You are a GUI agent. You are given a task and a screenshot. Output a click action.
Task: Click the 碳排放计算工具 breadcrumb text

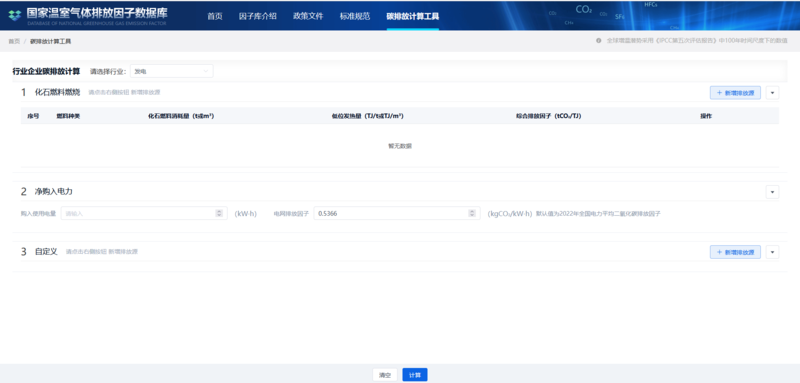click(51, 41)
